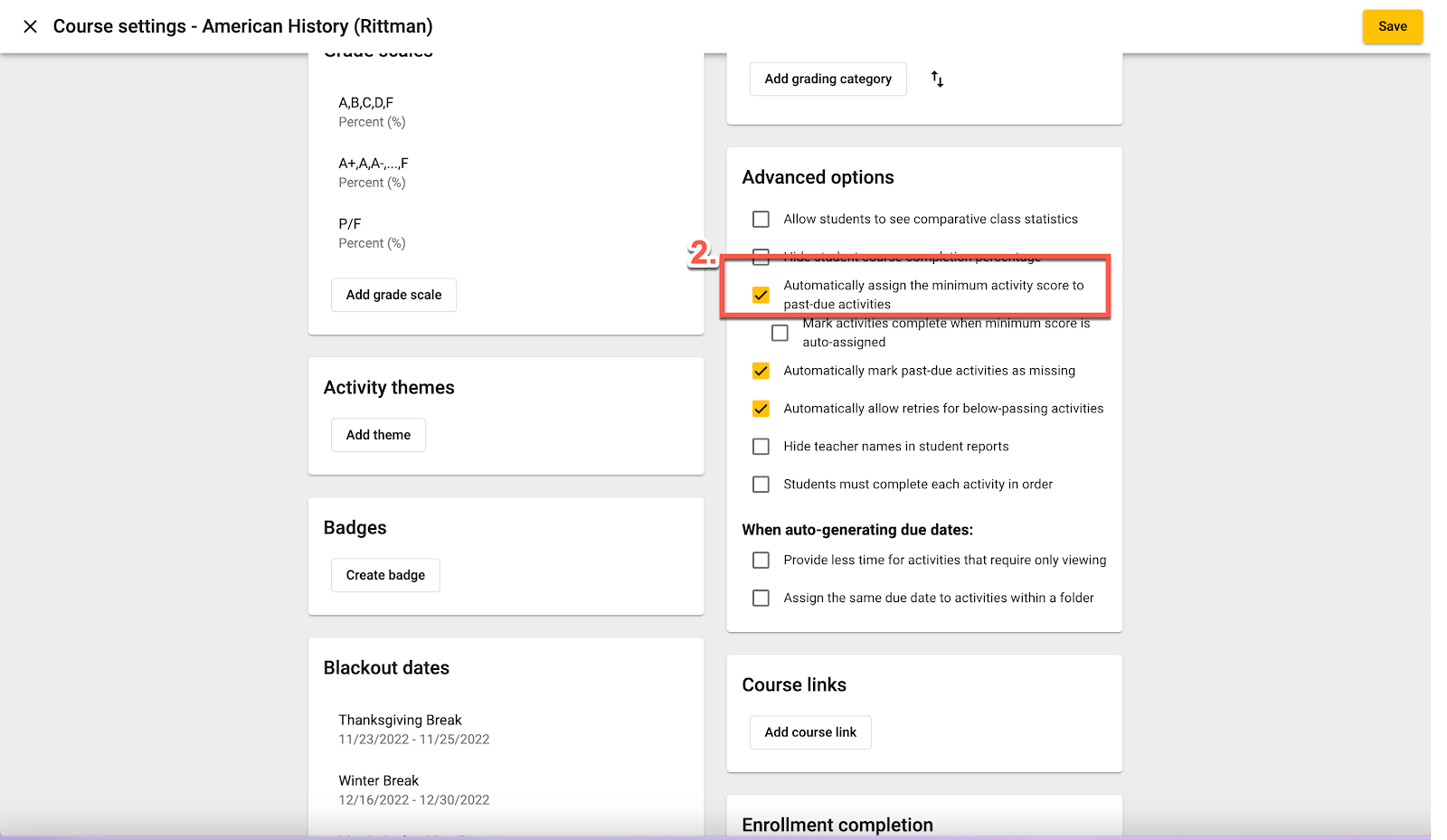Save the course settings
This screenshot has width=1447, height=840.
click(x=1392, y=26)
